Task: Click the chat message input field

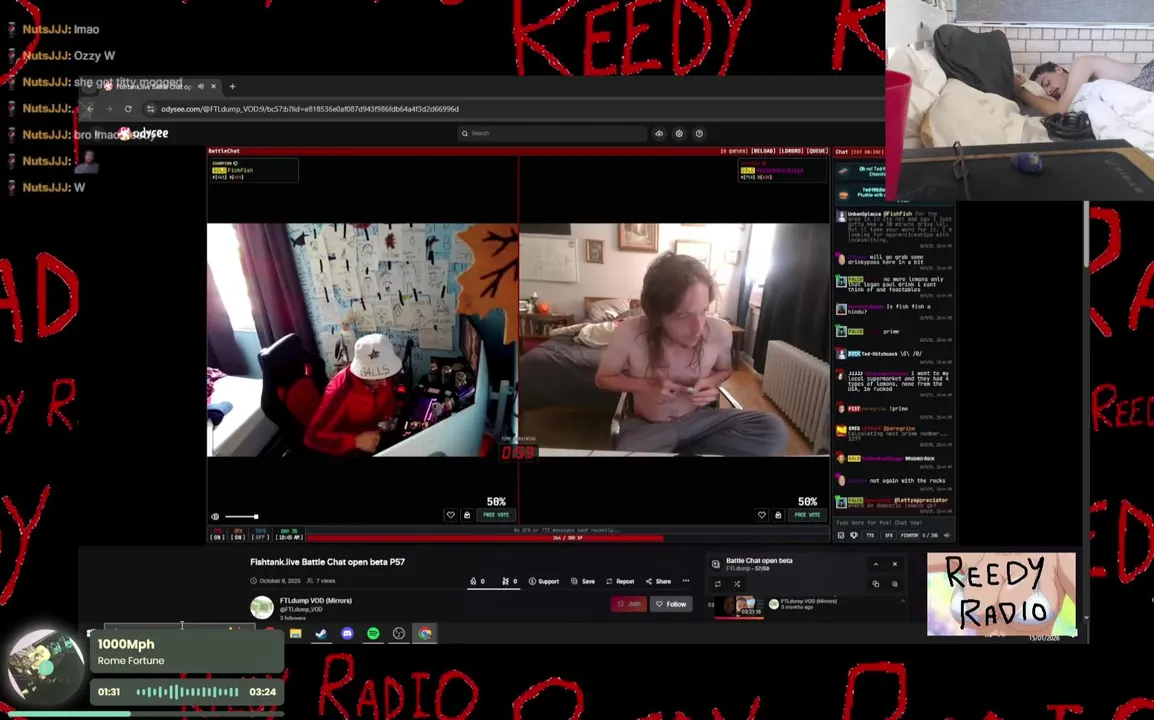Action: click(x=893, y=523)
